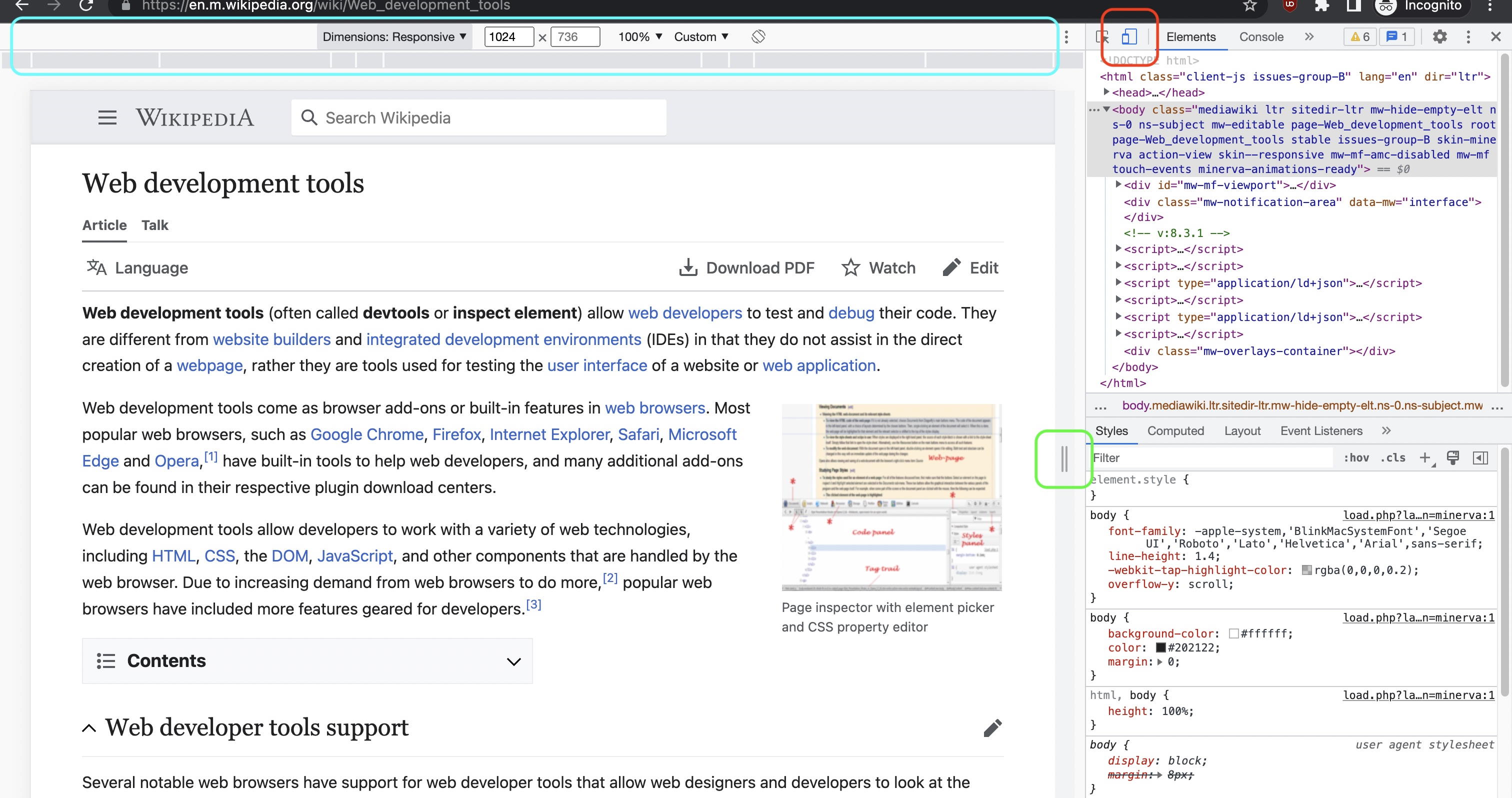Click the Edit pencil at the article top
Viewport: 1512px width, 798px height.
click(x=970, y=267)
